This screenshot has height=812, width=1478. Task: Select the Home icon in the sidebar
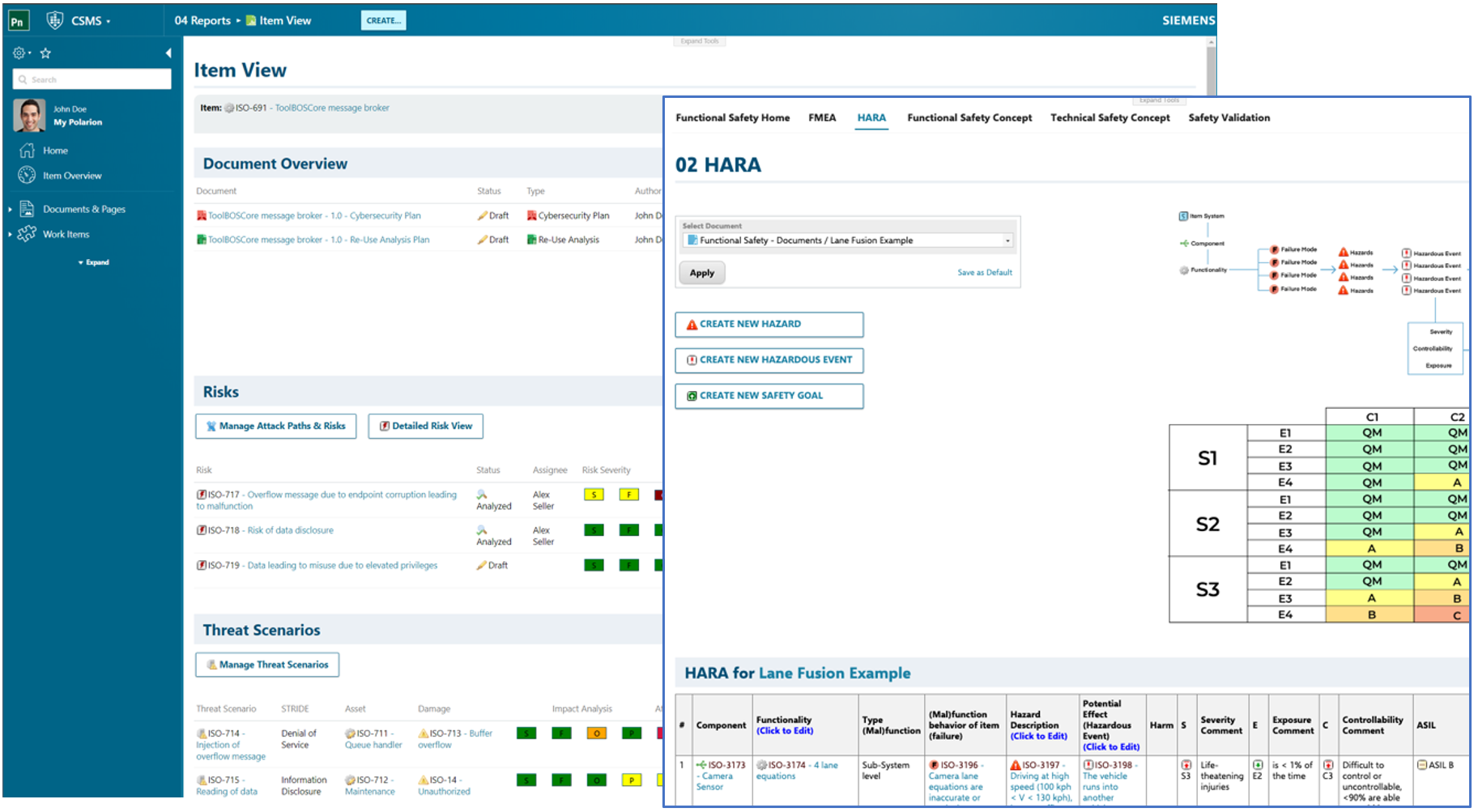25,150
